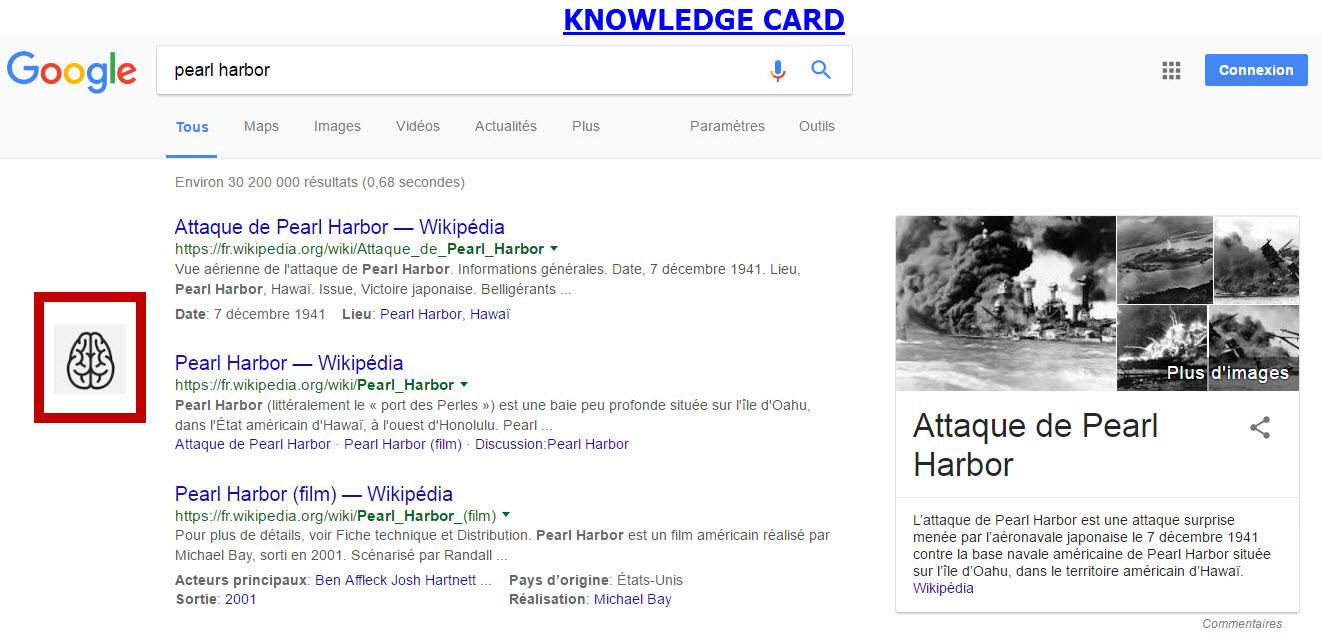Open Pearl Harbor (film) sitelink
Screen dimensions: 1322x633
tap(403, 444)
